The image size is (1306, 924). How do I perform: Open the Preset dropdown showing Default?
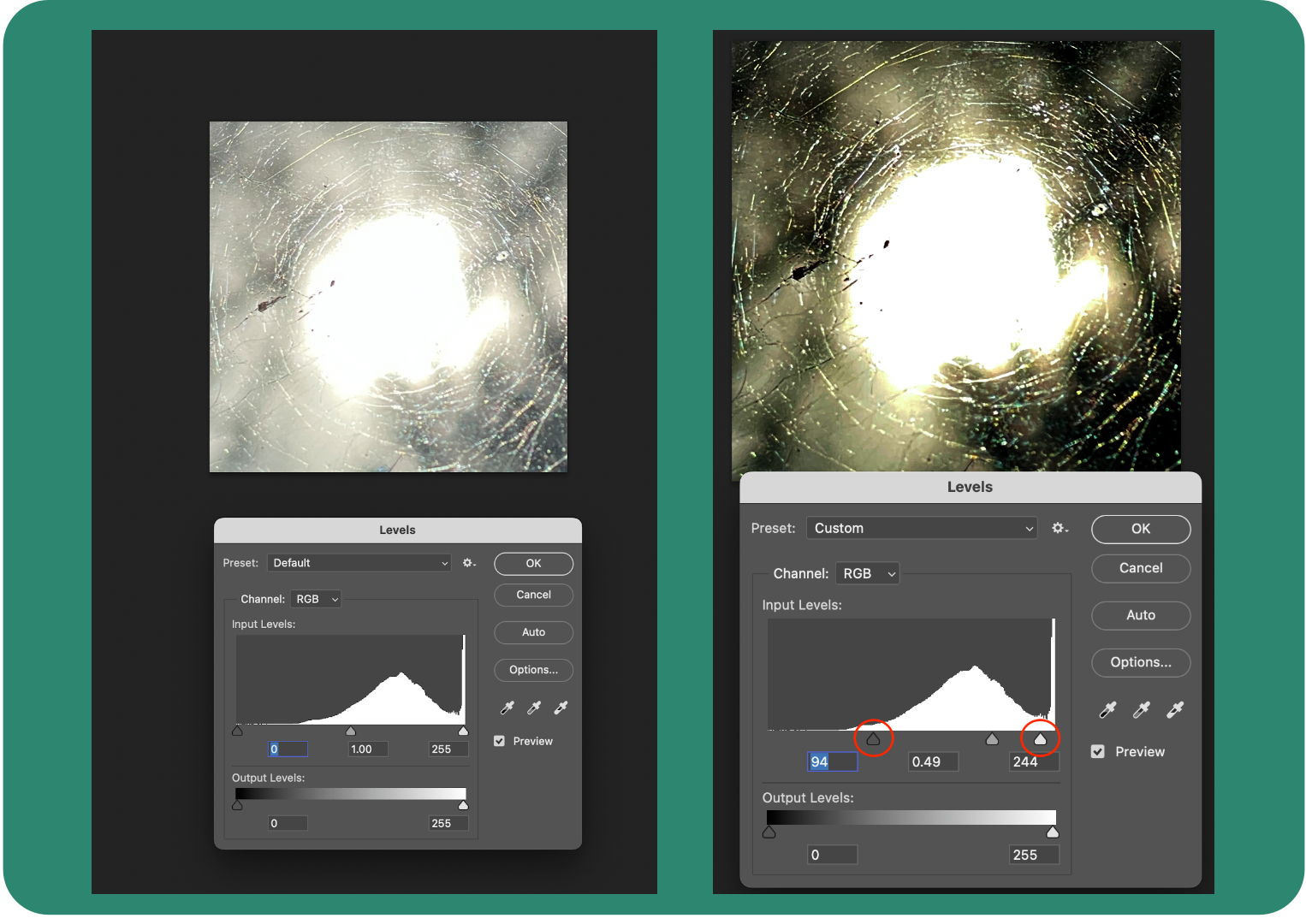(359, 562)
